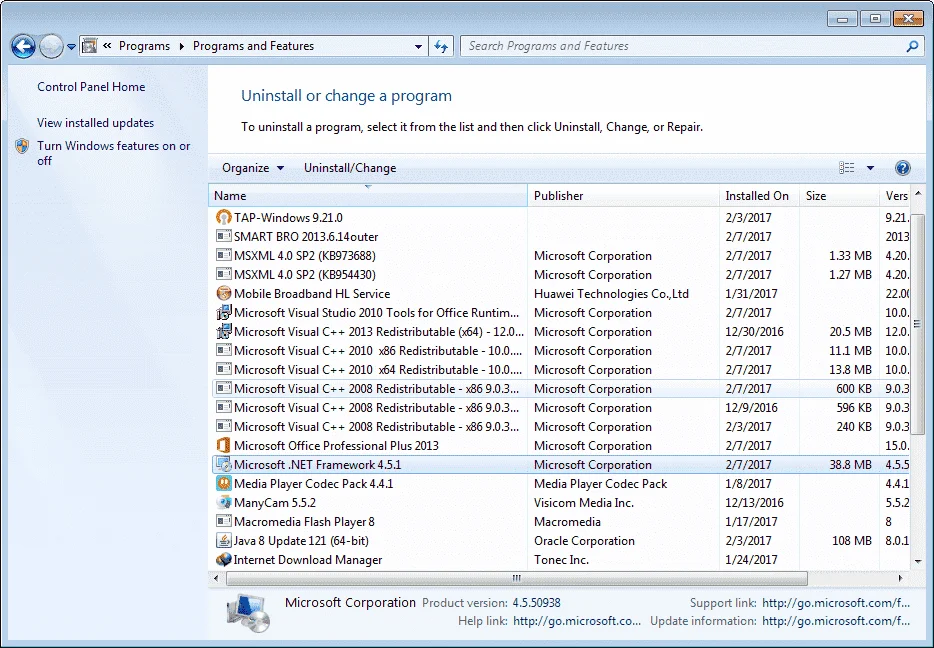Click the Back navigation arrow button

(x=23, y=46)
